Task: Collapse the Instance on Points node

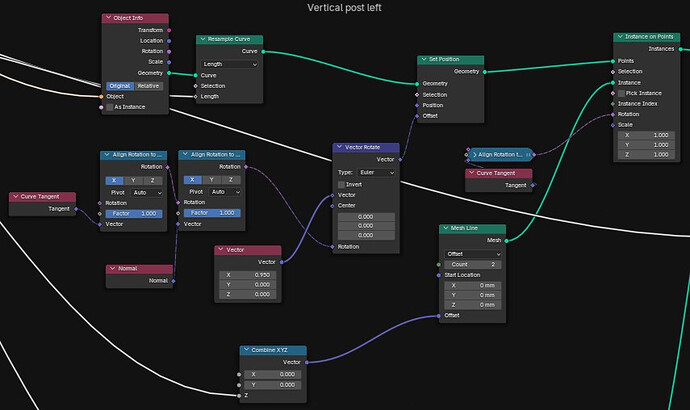Action: (620, 37)
